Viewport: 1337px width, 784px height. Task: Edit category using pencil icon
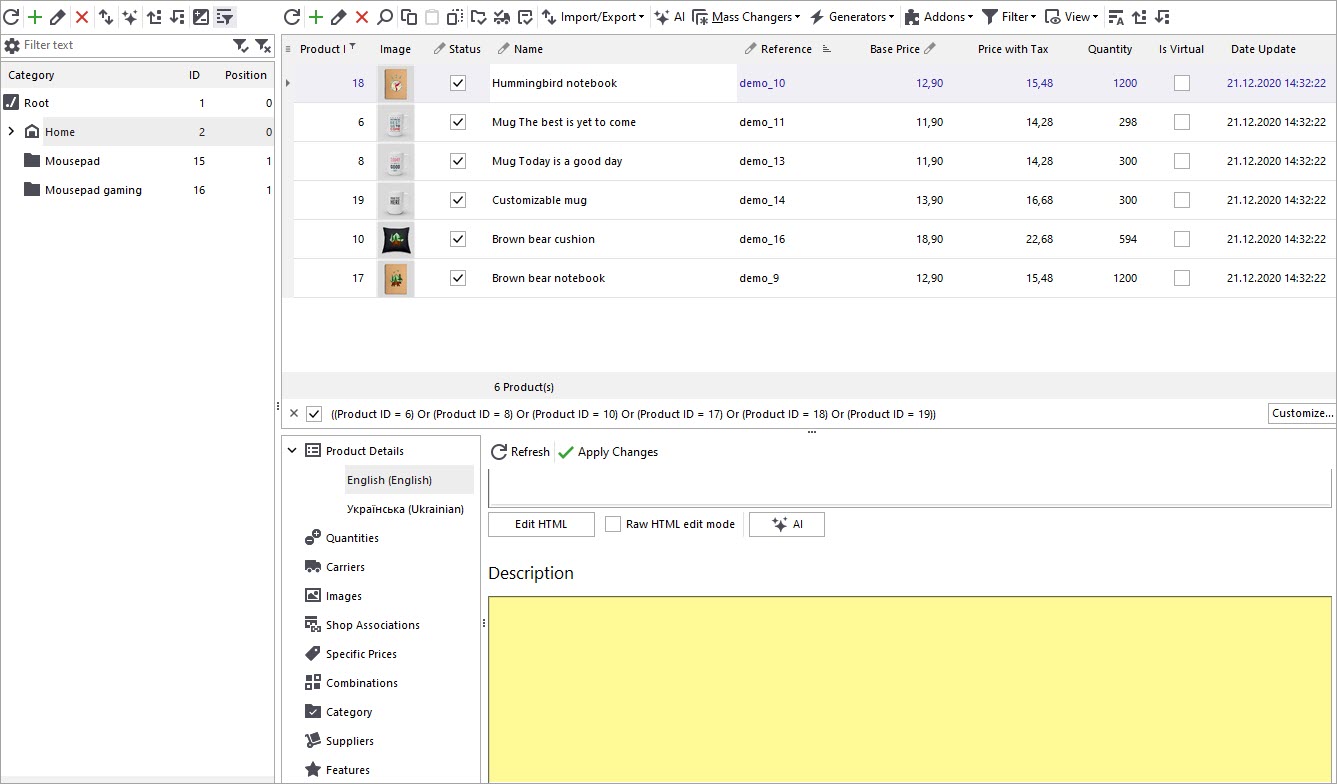pyautogui.click(x=58, y=17)
